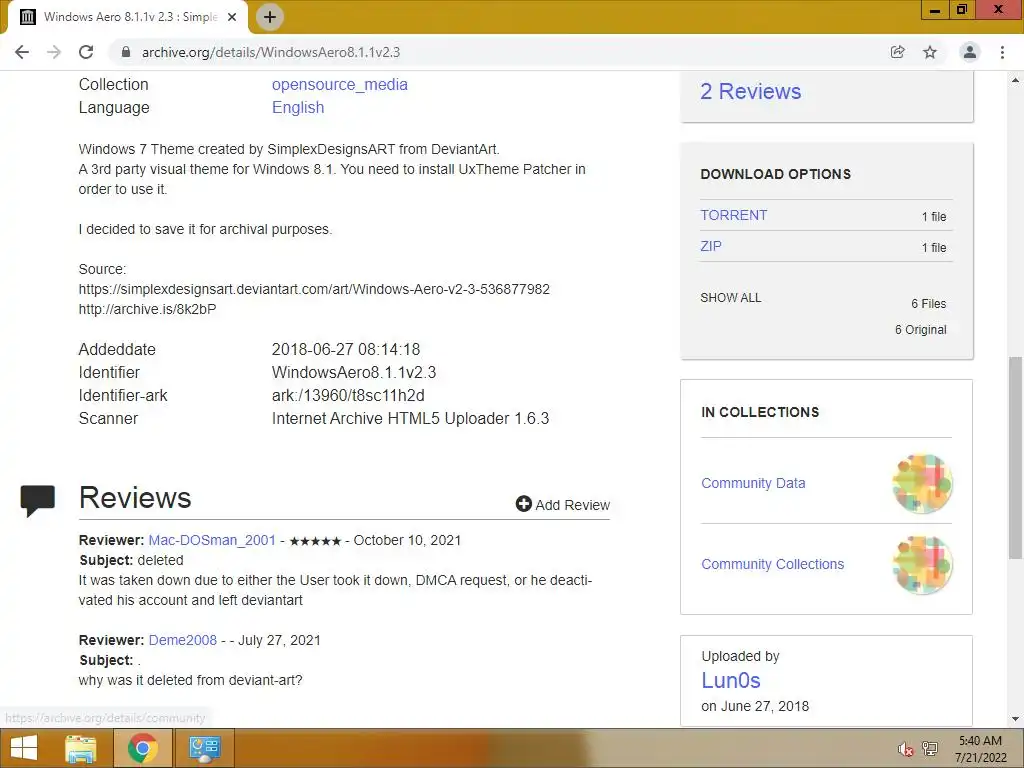Click the scrollbar down arrow
The height and width of the screenshot is (768, 1024).
1016,719
